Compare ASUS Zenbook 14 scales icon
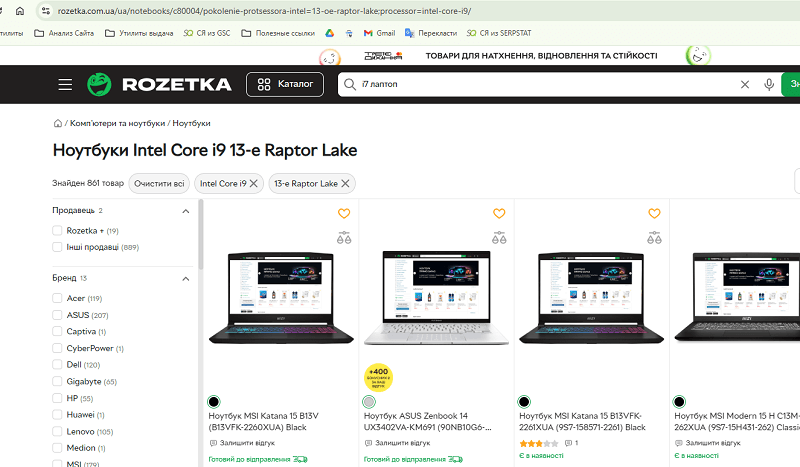The height and width of the screenshot is (467, 800). point(499,238)
